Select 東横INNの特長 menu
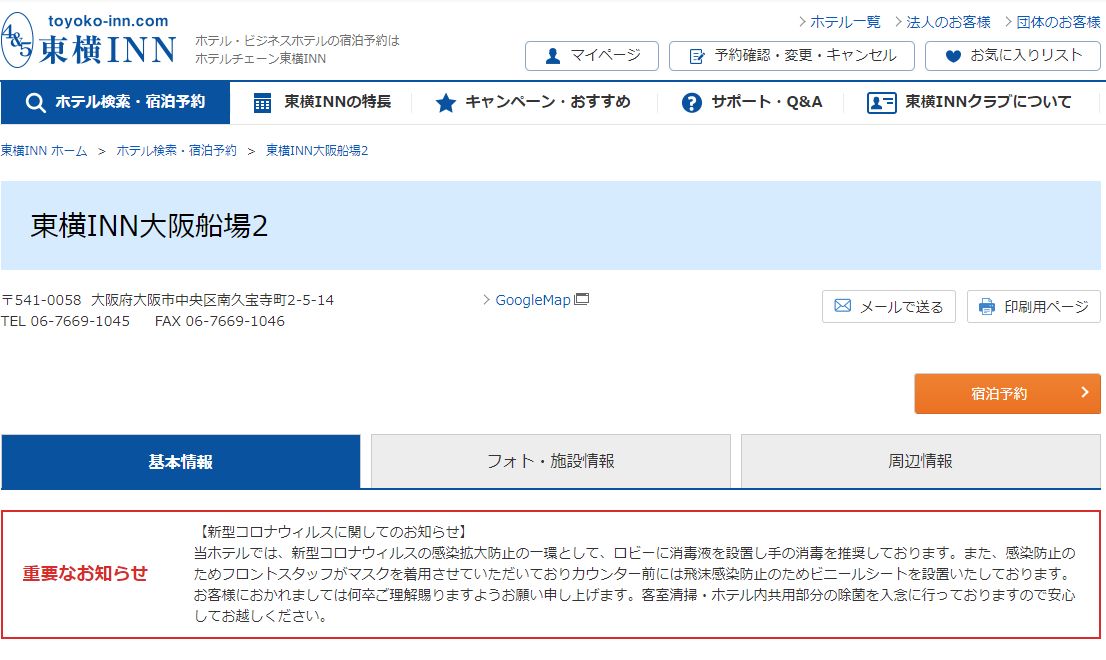This screenshot has height=660, width=1106. click(322, 103)
